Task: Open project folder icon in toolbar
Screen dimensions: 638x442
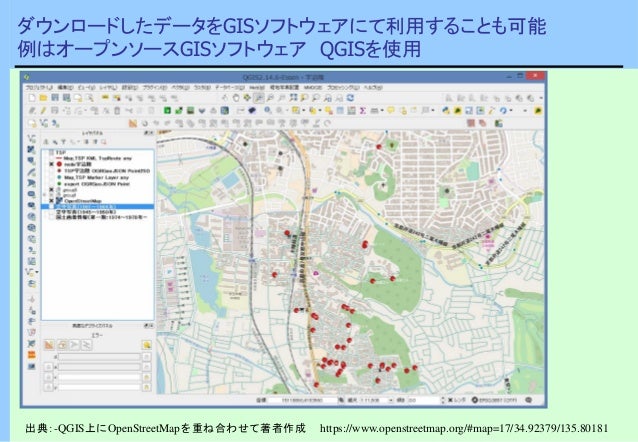Action: click(44, 98)
